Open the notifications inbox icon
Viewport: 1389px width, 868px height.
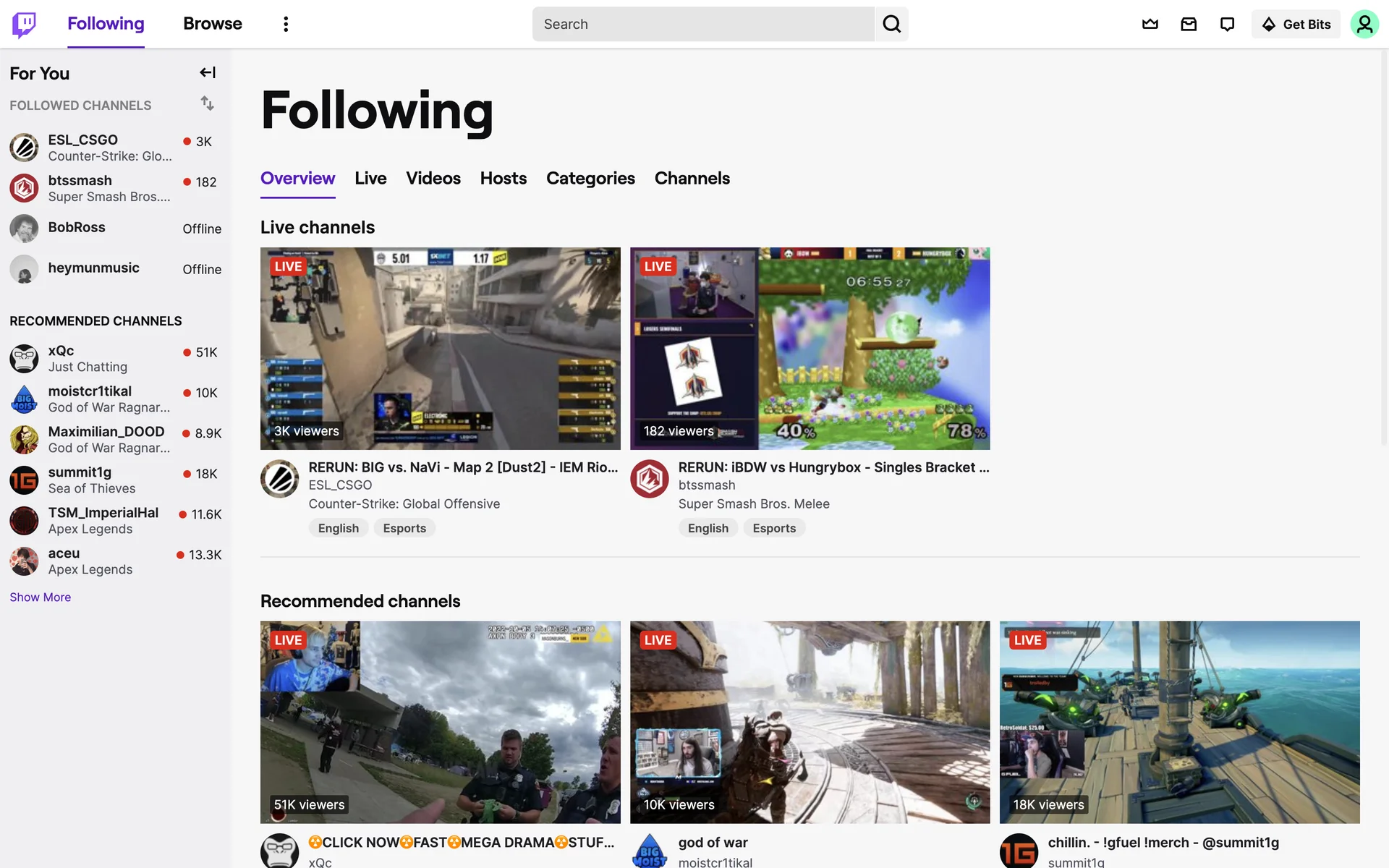pos(1189,24)
